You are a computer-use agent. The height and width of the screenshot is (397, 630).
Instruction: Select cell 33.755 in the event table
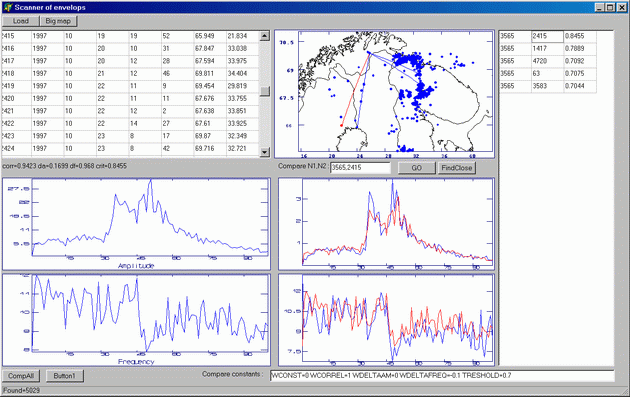[242, 98]
